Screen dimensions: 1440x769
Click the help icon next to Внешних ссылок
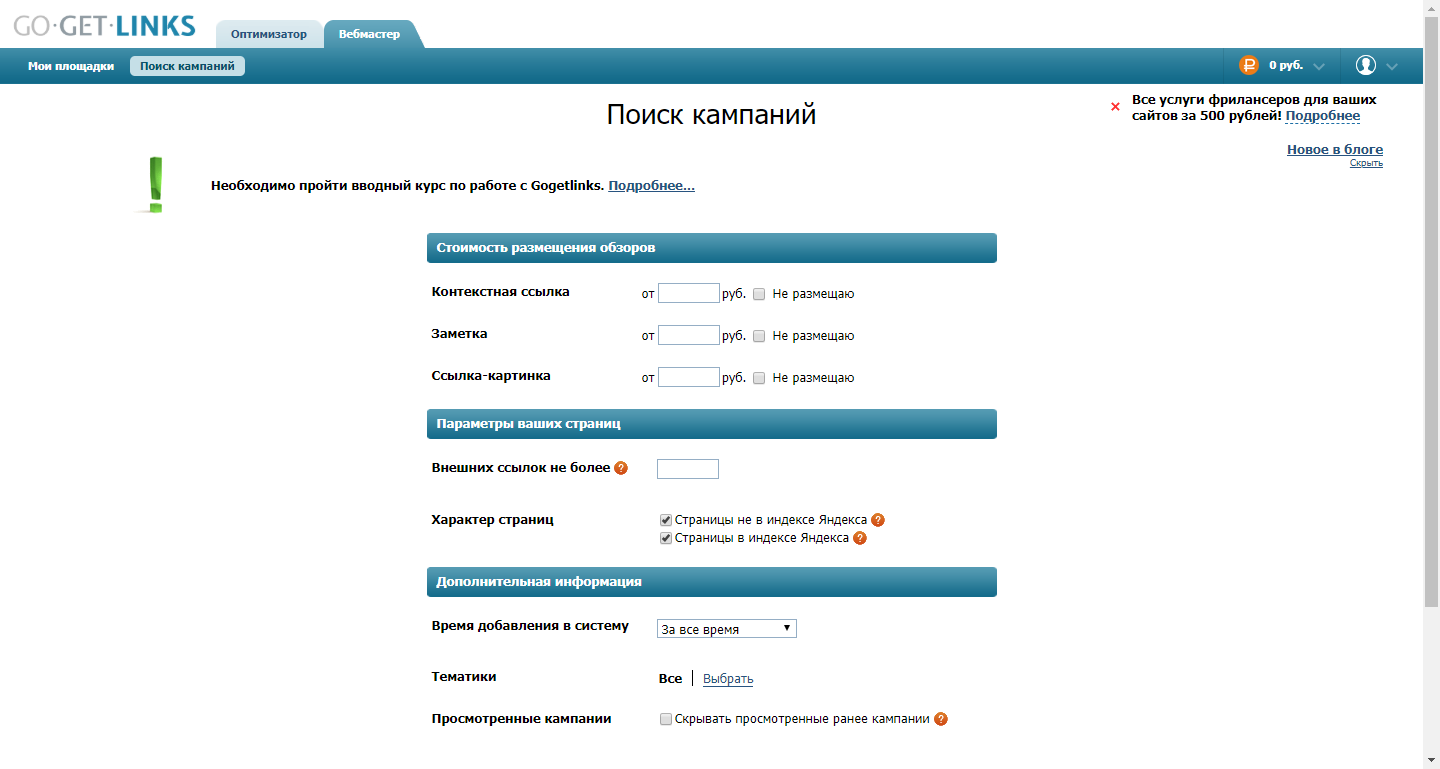[621, 467]
